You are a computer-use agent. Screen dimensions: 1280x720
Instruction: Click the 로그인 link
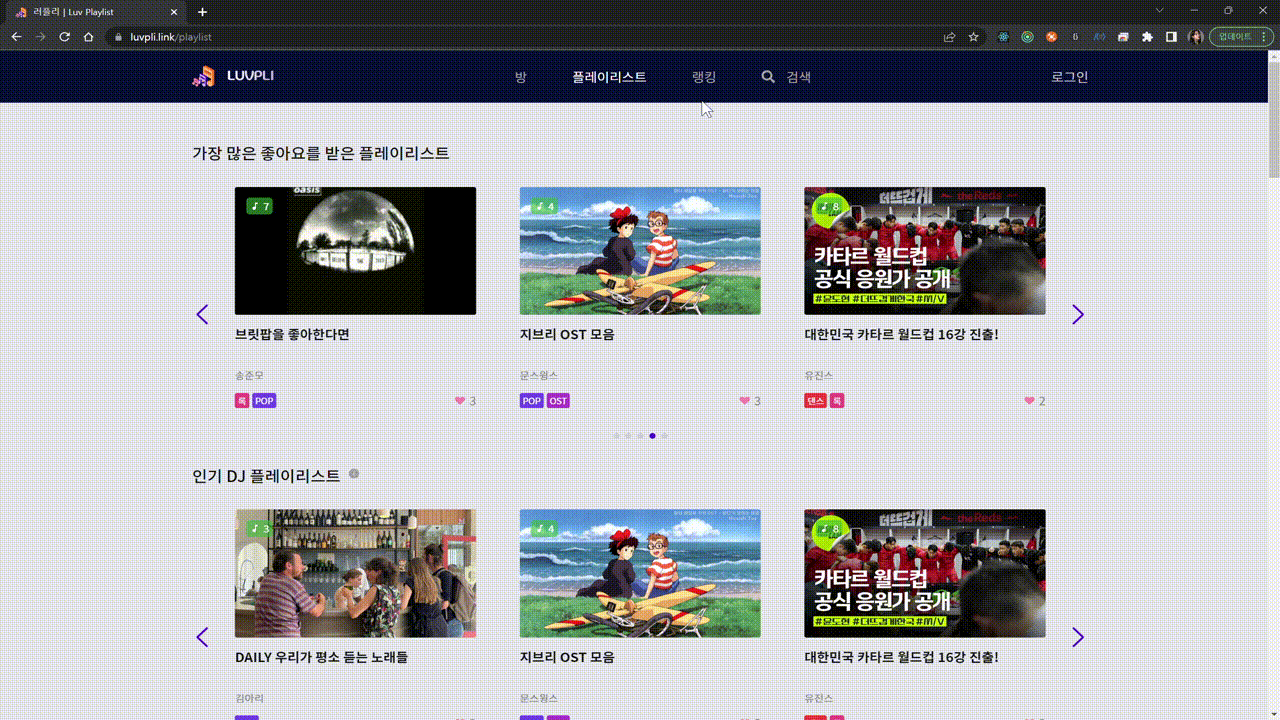point(1069,77)
